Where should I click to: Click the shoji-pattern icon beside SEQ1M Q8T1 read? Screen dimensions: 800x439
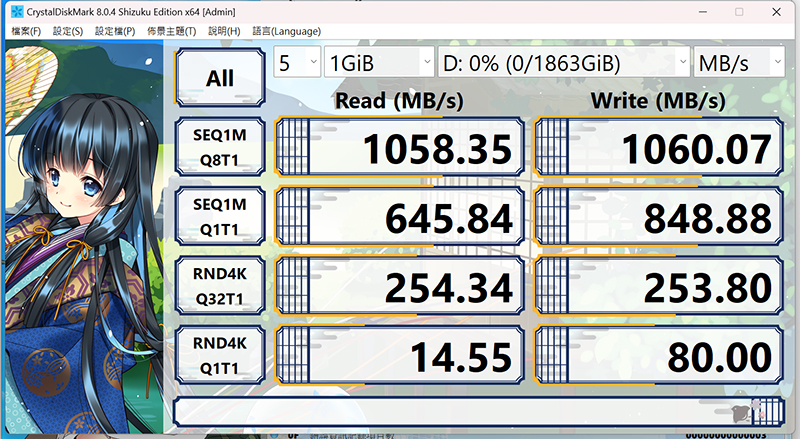pyautogui.click(x=294, y=147)
